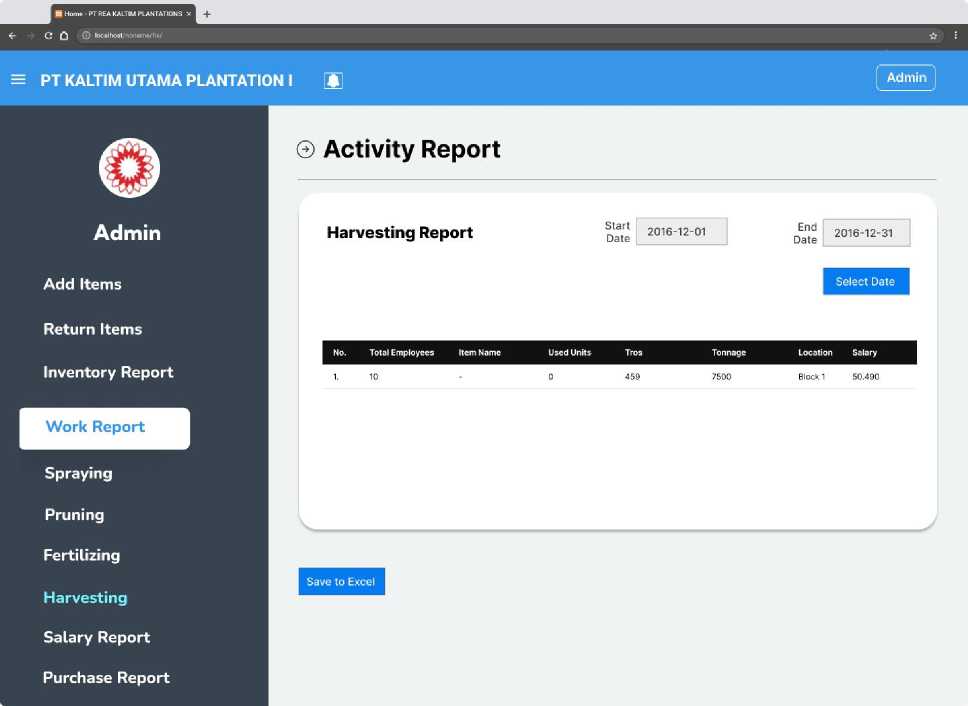Click Save to Excel button
This screenshot has width=968, height=706.
coord(341,581)
